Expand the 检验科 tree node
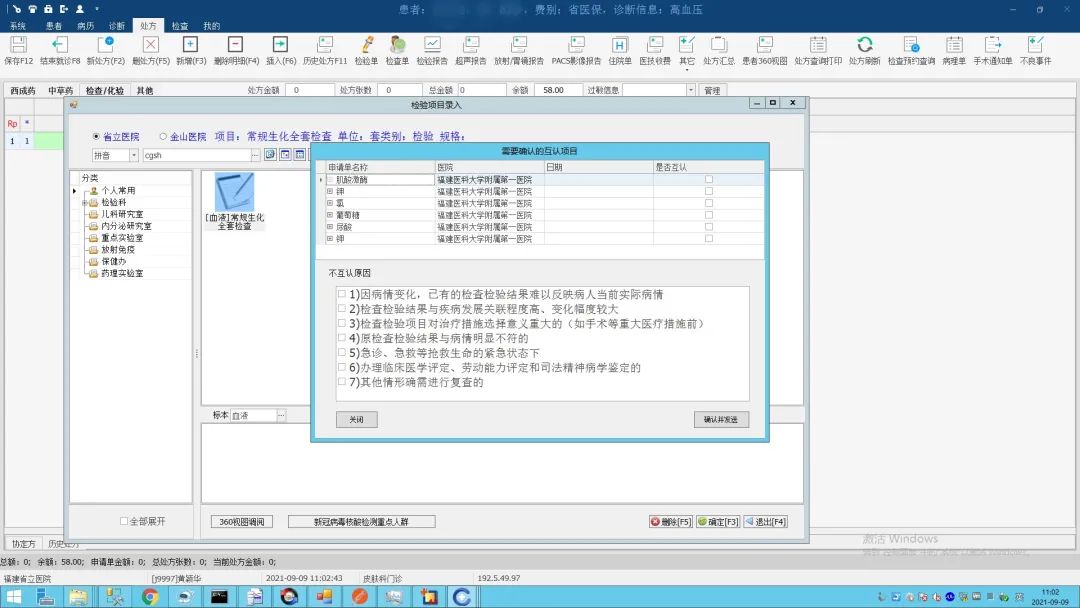The width and height of the screenshot is (1080, 608). click(x=85, y=202)
